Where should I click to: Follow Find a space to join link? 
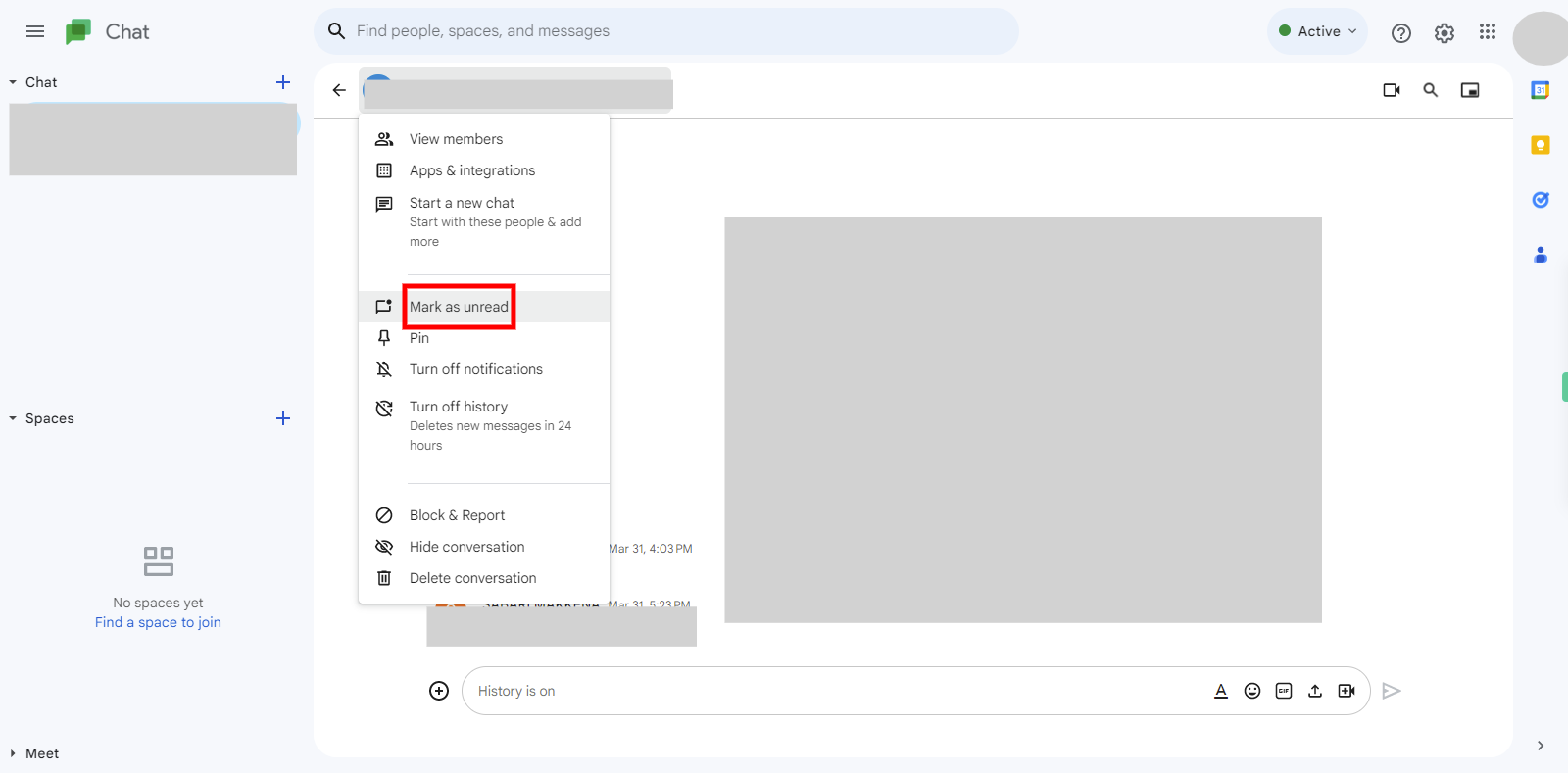(158, 622)
